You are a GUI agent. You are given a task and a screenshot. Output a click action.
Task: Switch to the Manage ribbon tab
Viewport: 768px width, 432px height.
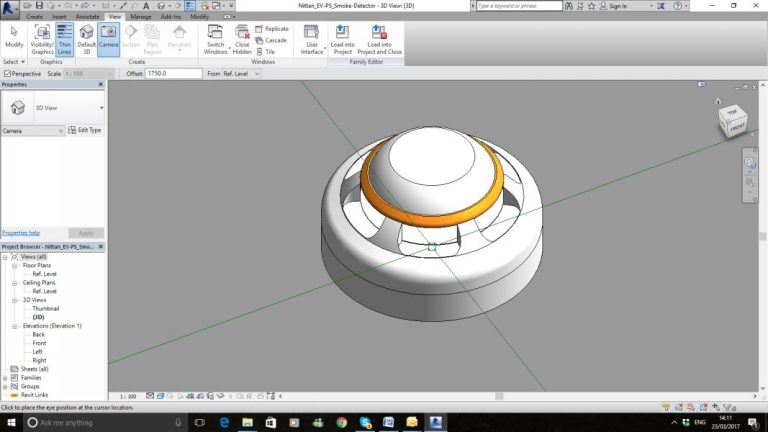pos(141,17)
